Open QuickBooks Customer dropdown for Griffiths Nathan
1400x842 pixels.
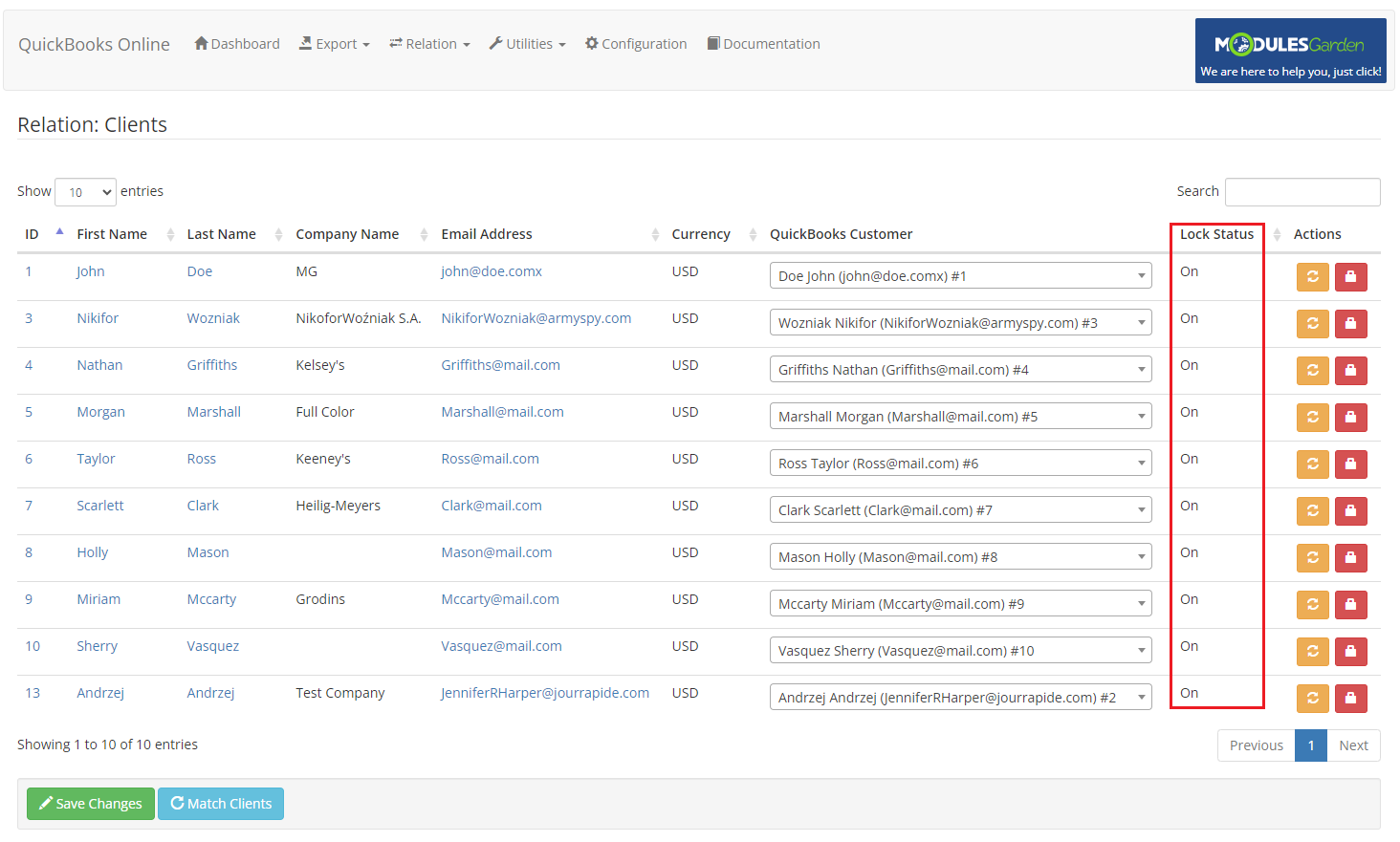[960, 369]
